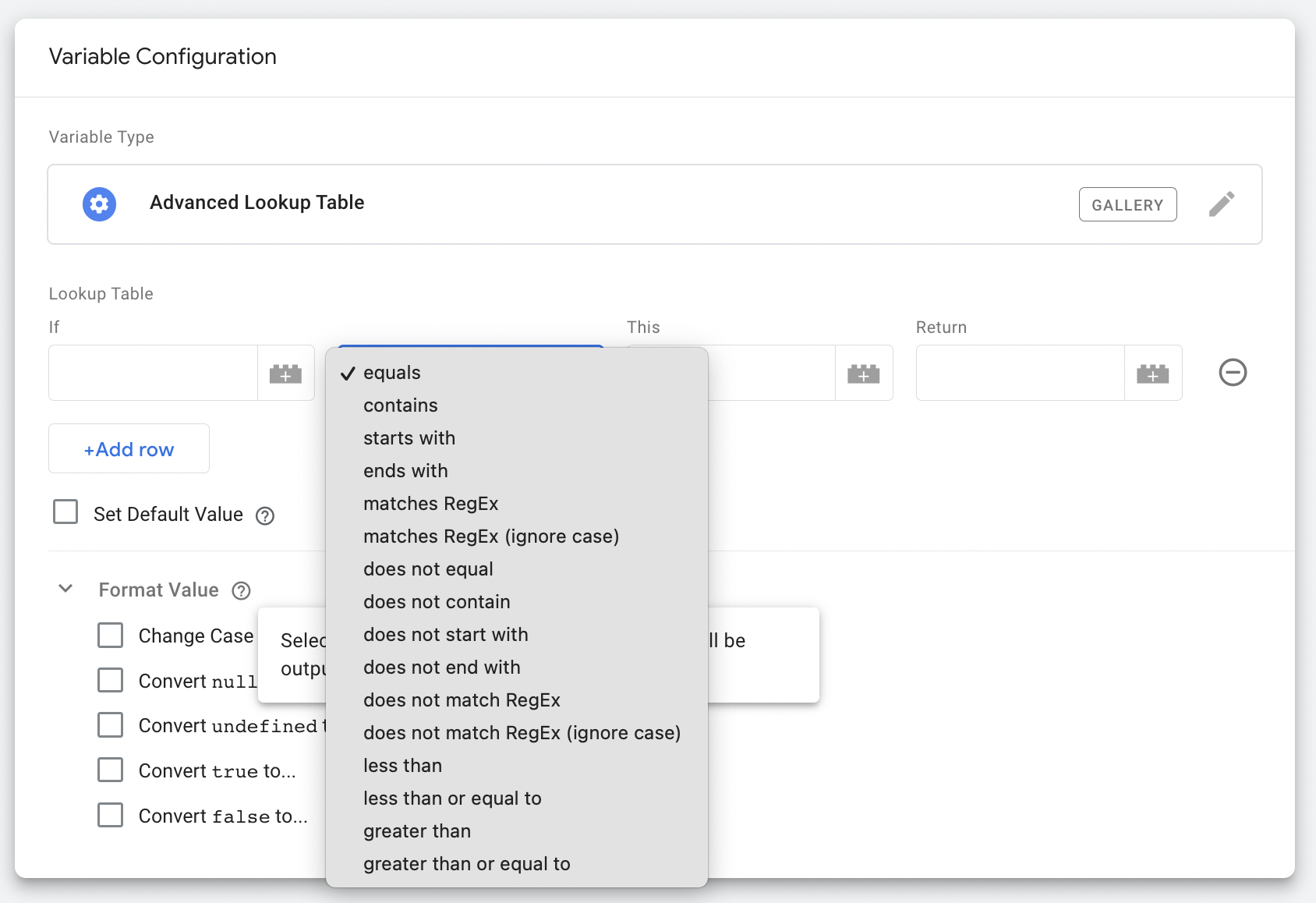This screenshot has width=1316, height=903.
Task: Choose 'less than or equal to' operator
Action: point(517,799)
